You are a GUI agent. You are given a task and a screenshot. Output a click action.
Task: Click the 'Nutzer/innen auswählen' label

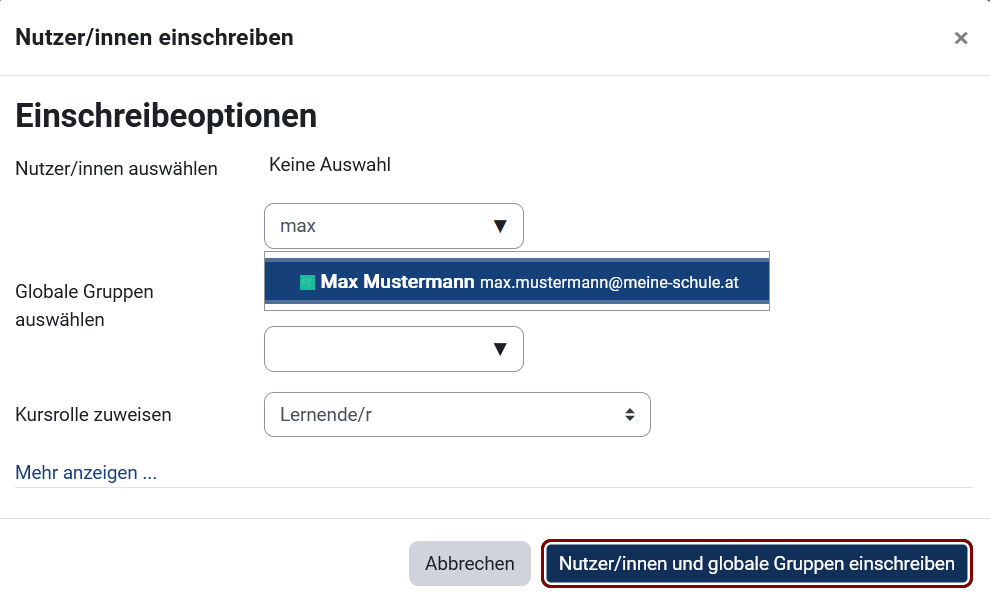pyautogui.click(x=116, y=169)
